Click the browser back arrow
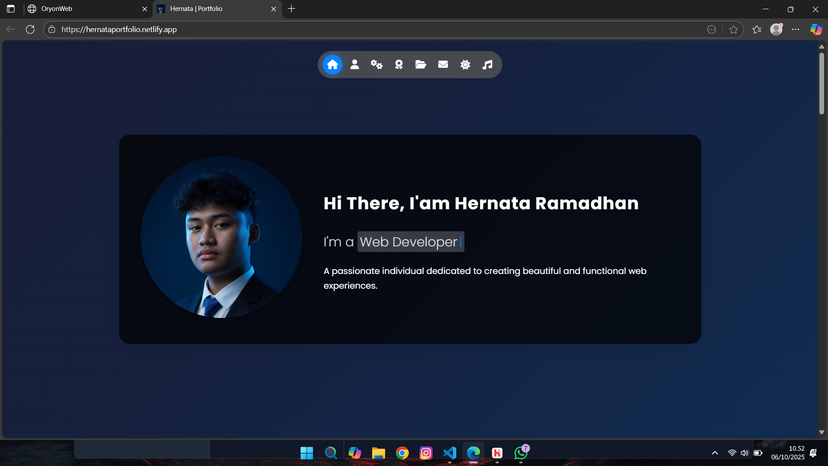The width and height of the screenshot is (828, 466). (x=11, y=30)
